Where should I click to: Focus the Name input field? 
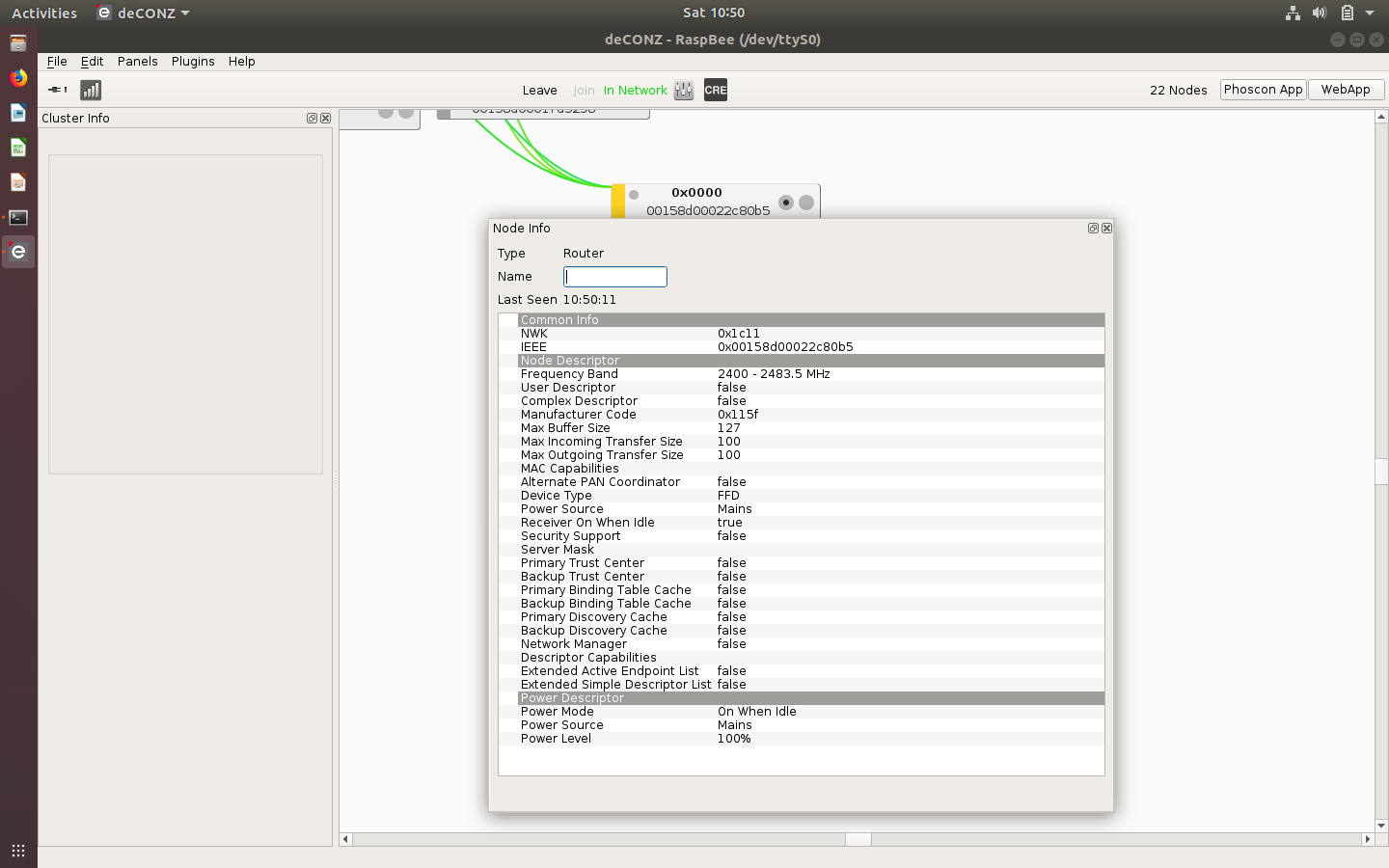pos(615,277)
